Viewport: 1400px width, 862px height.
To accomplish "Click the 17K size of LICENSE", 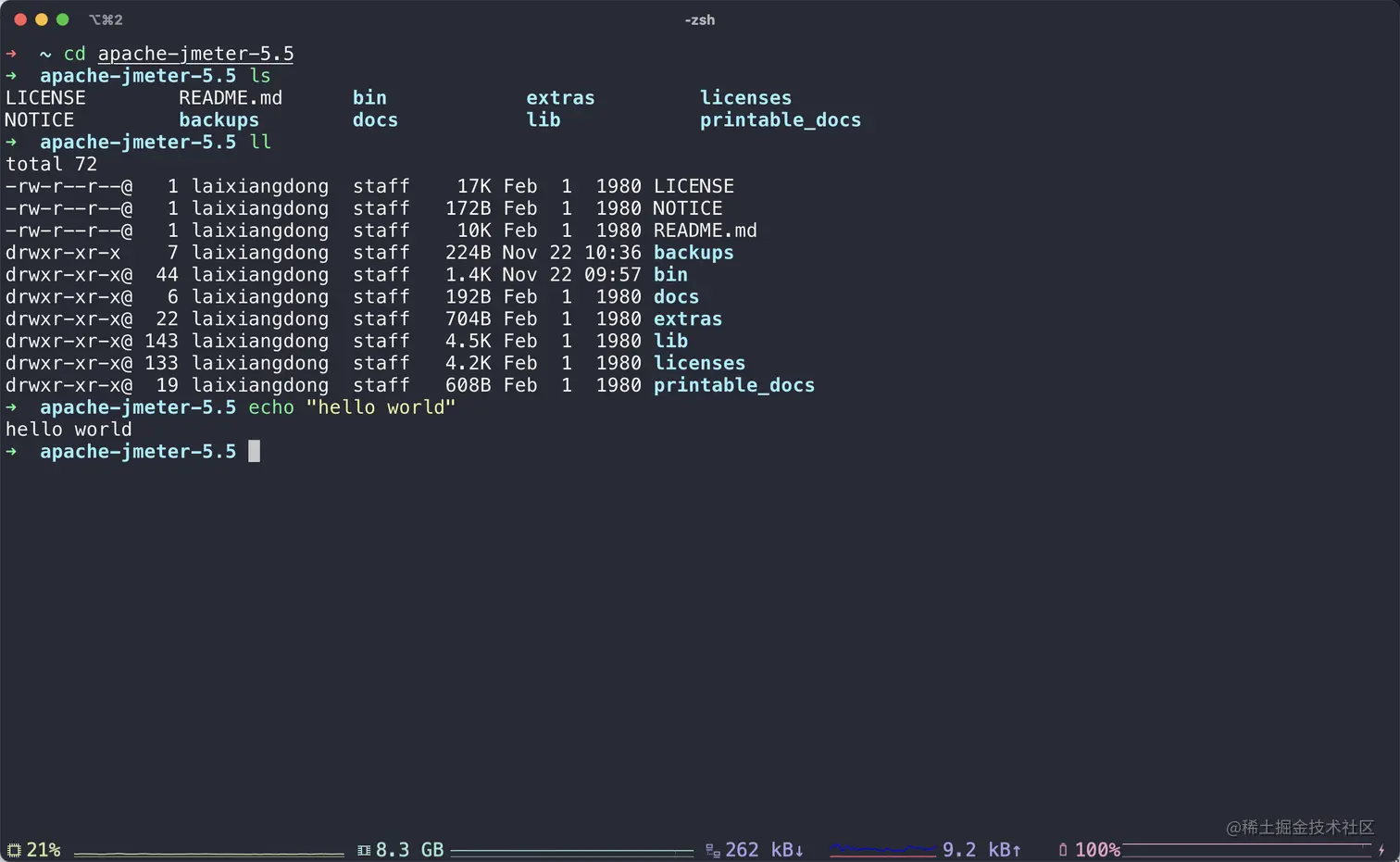I will click(474, 186).
